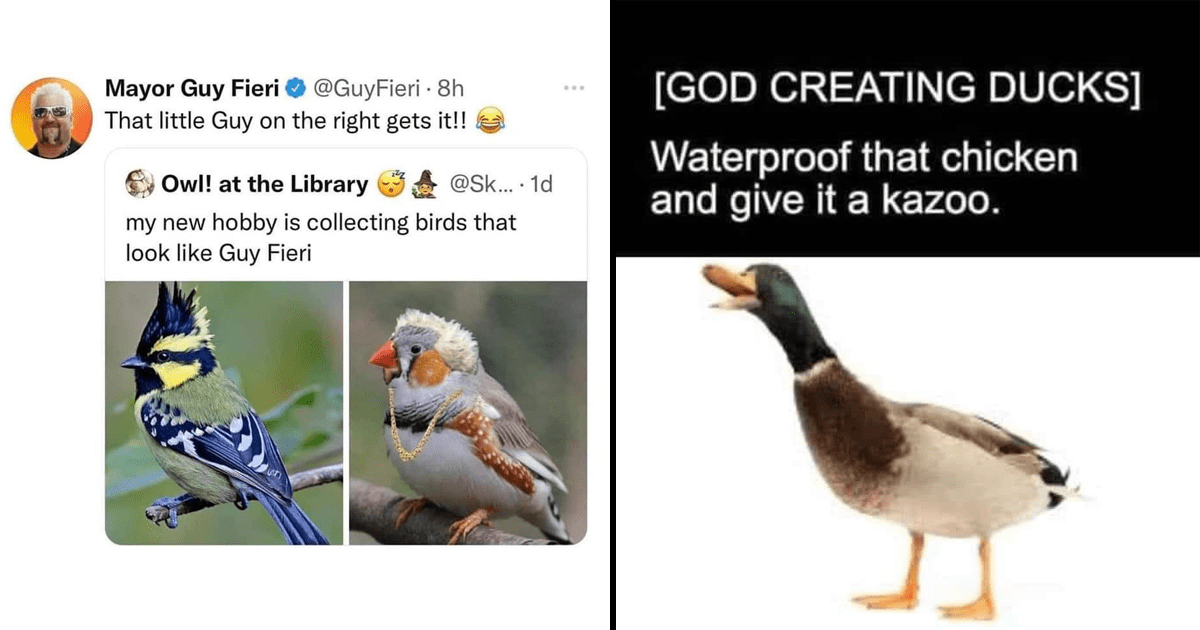Click the mallard duck image

(890, 438)
